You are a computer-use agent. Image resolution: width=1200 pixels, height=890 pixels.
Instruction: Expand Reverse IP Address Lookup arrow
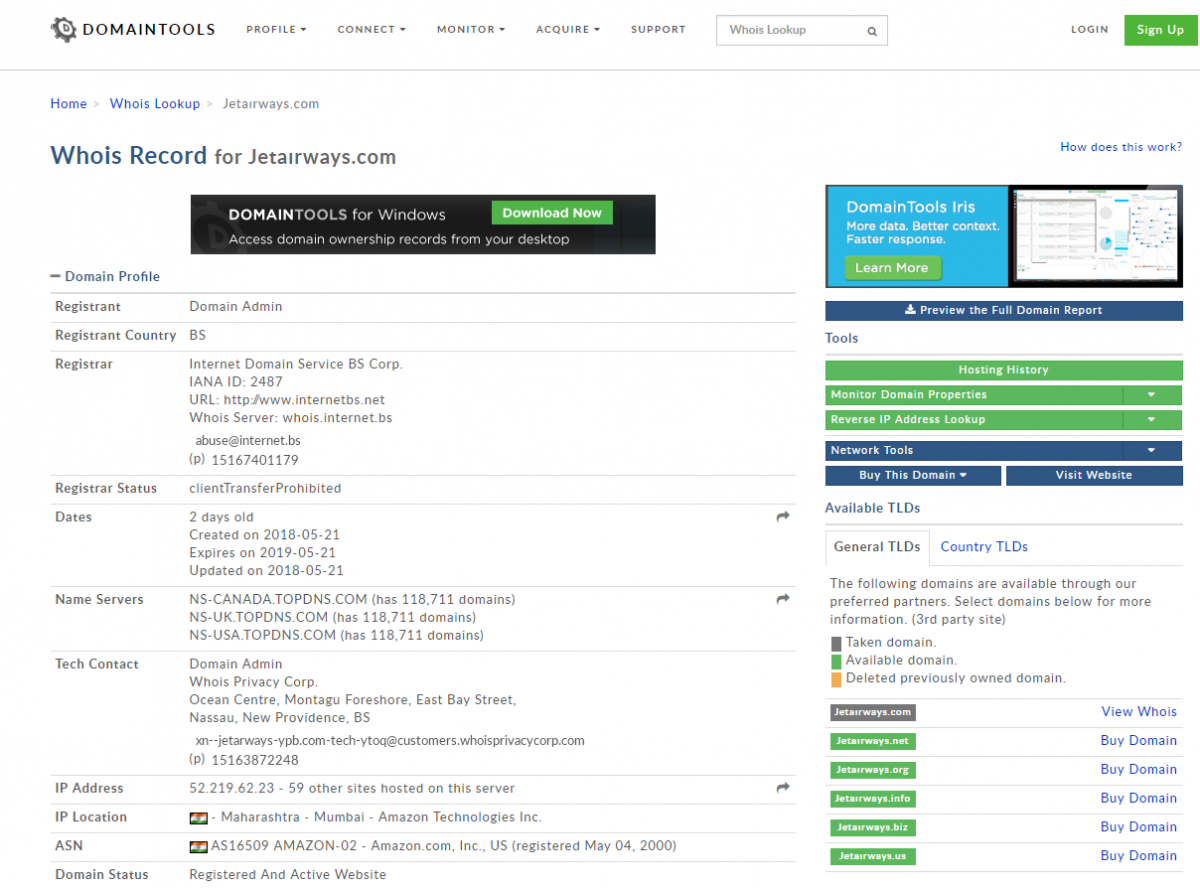(x=1151, y=420)
